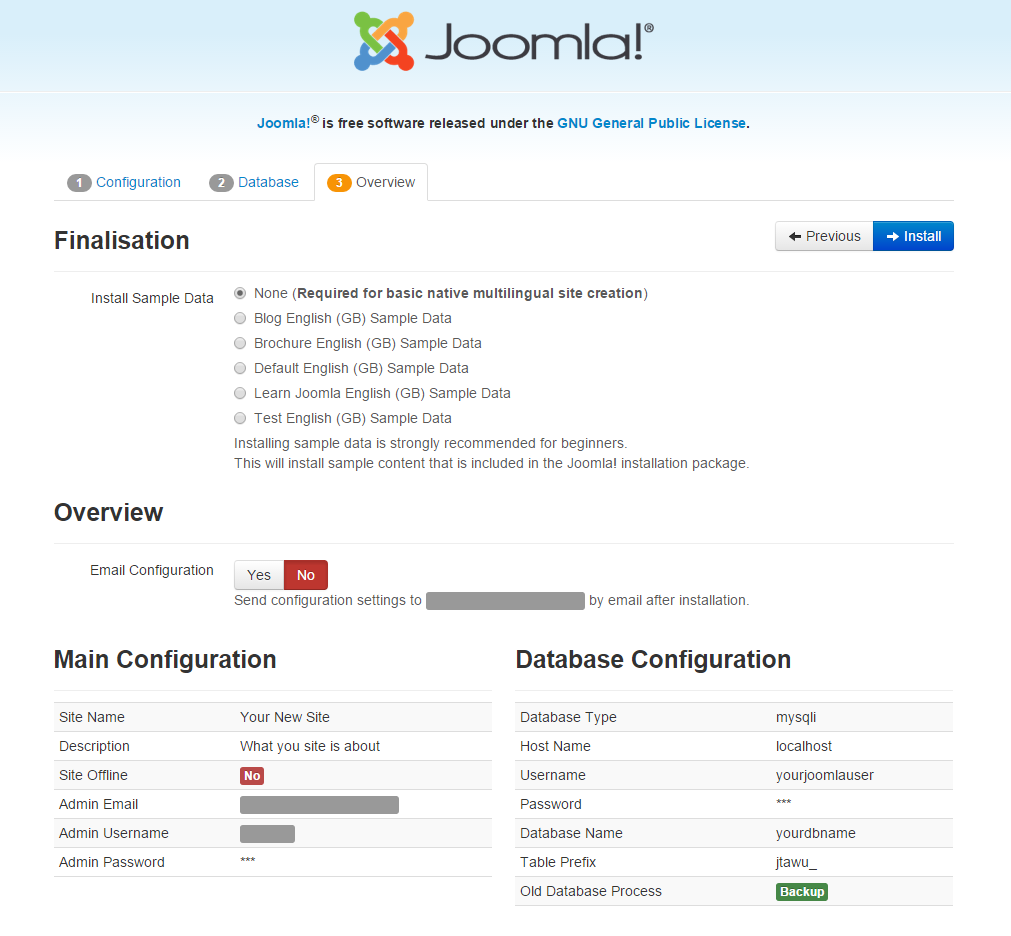Viewport: 1011px width, 936px height.
Task: Click the Joomla! logo at top
Action: pos(504,41)
